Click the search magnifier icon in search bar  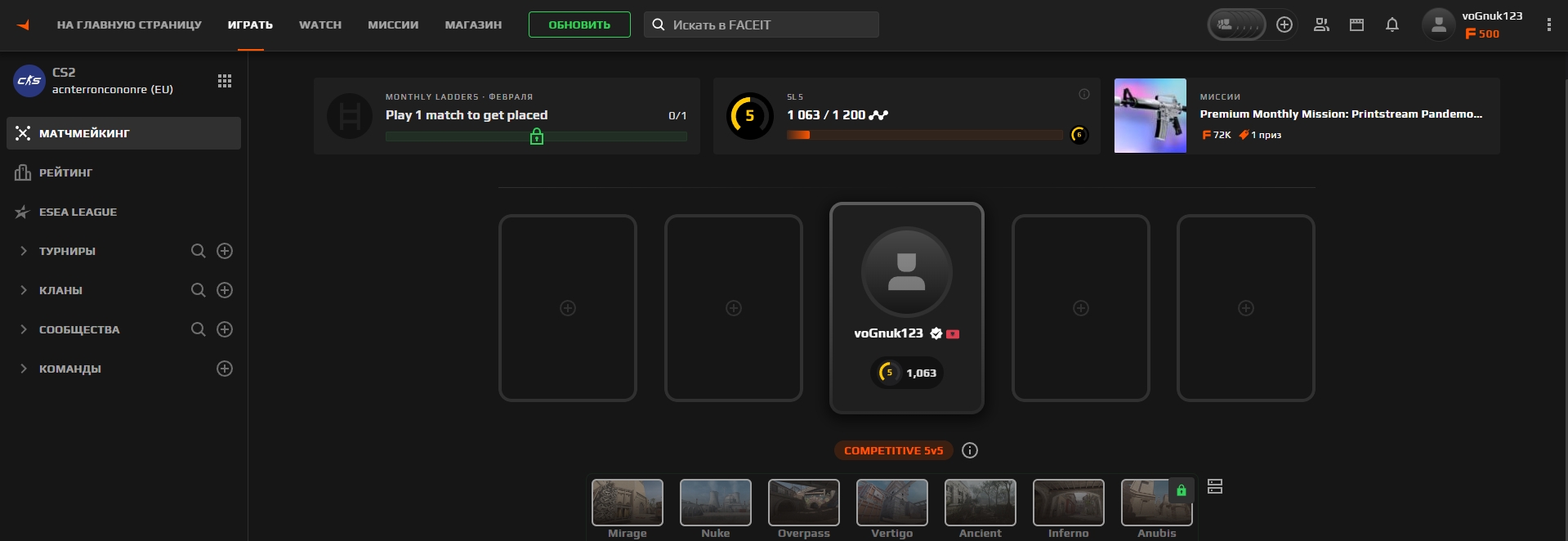pyautogui.click(x=659, y=25)
